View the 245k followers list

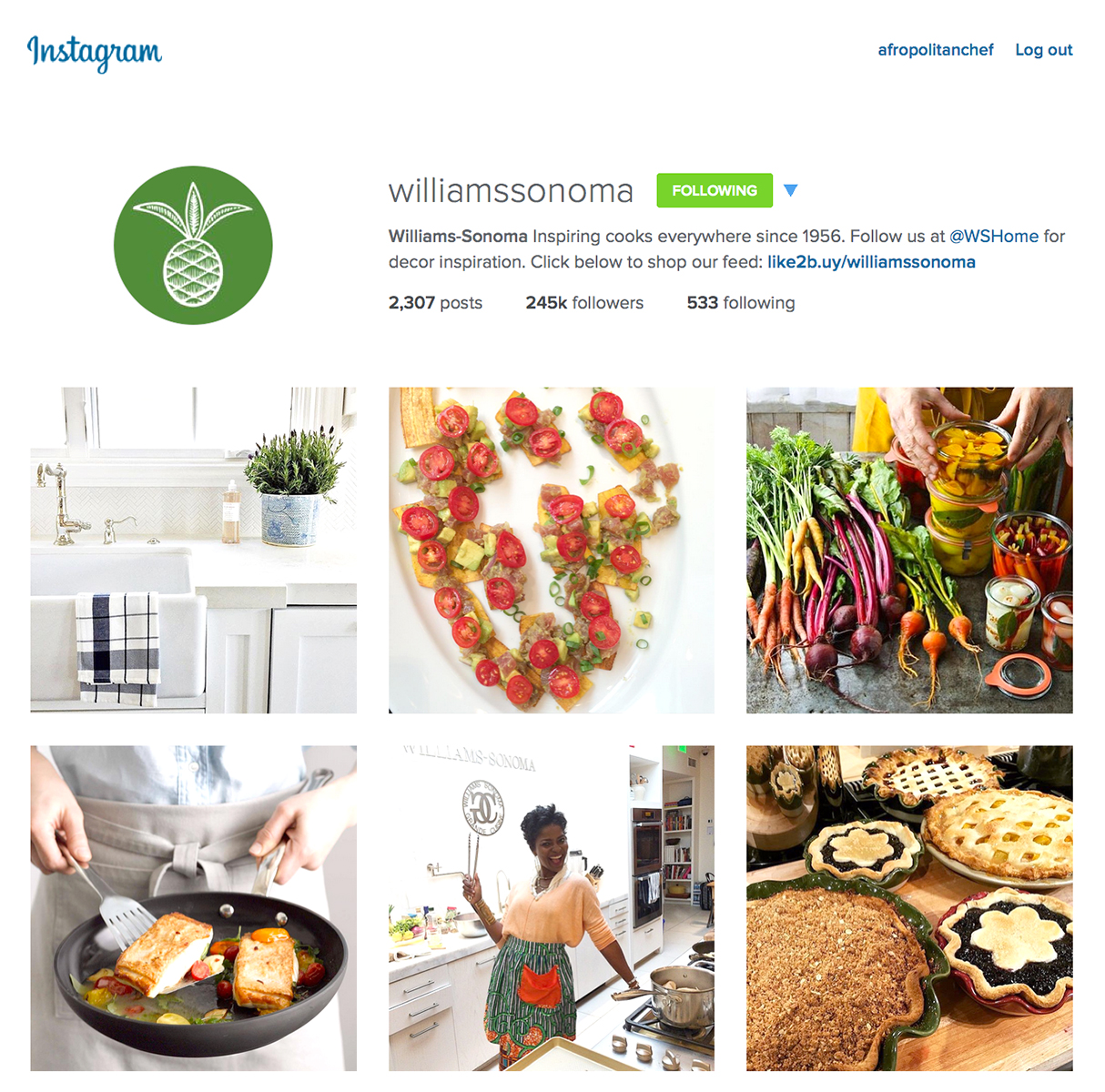584,303
